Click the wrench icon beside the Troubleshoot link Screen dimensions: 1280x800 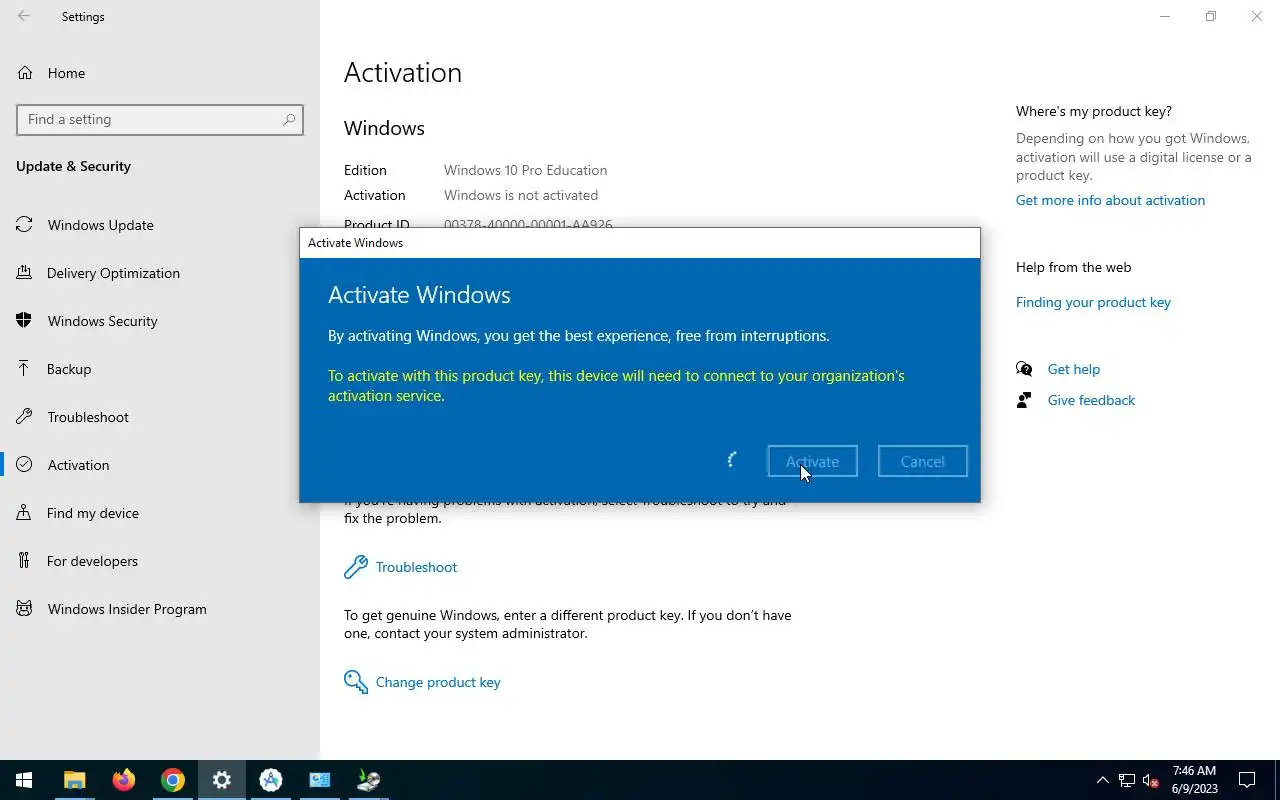(355, 567)
